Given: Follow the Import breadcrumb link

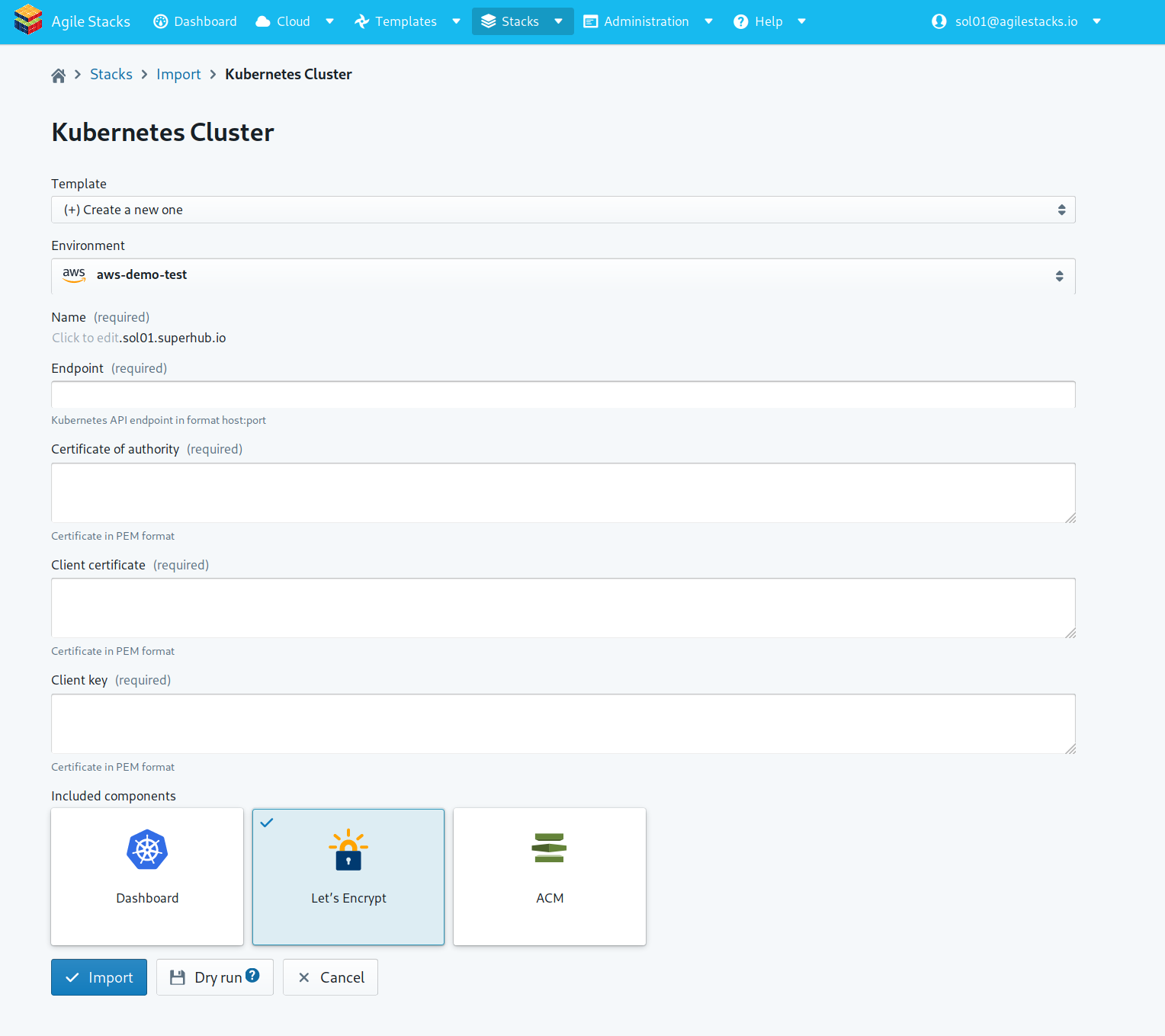Looking at the screenshot, I should 178,74.
